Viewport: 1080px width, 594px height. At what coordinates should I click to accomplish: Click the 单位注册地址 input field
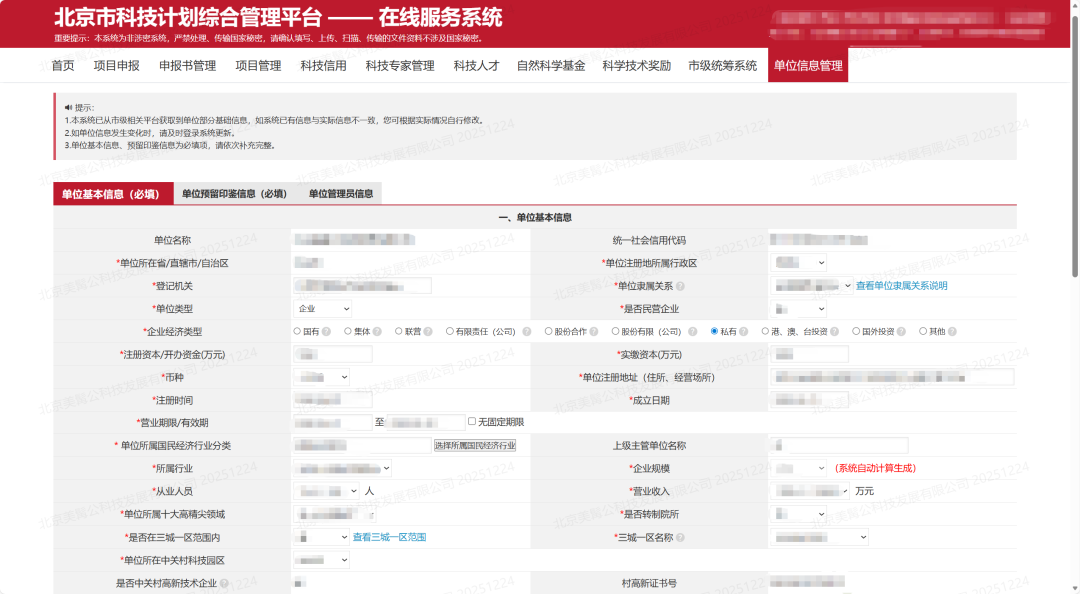[892, 377]
